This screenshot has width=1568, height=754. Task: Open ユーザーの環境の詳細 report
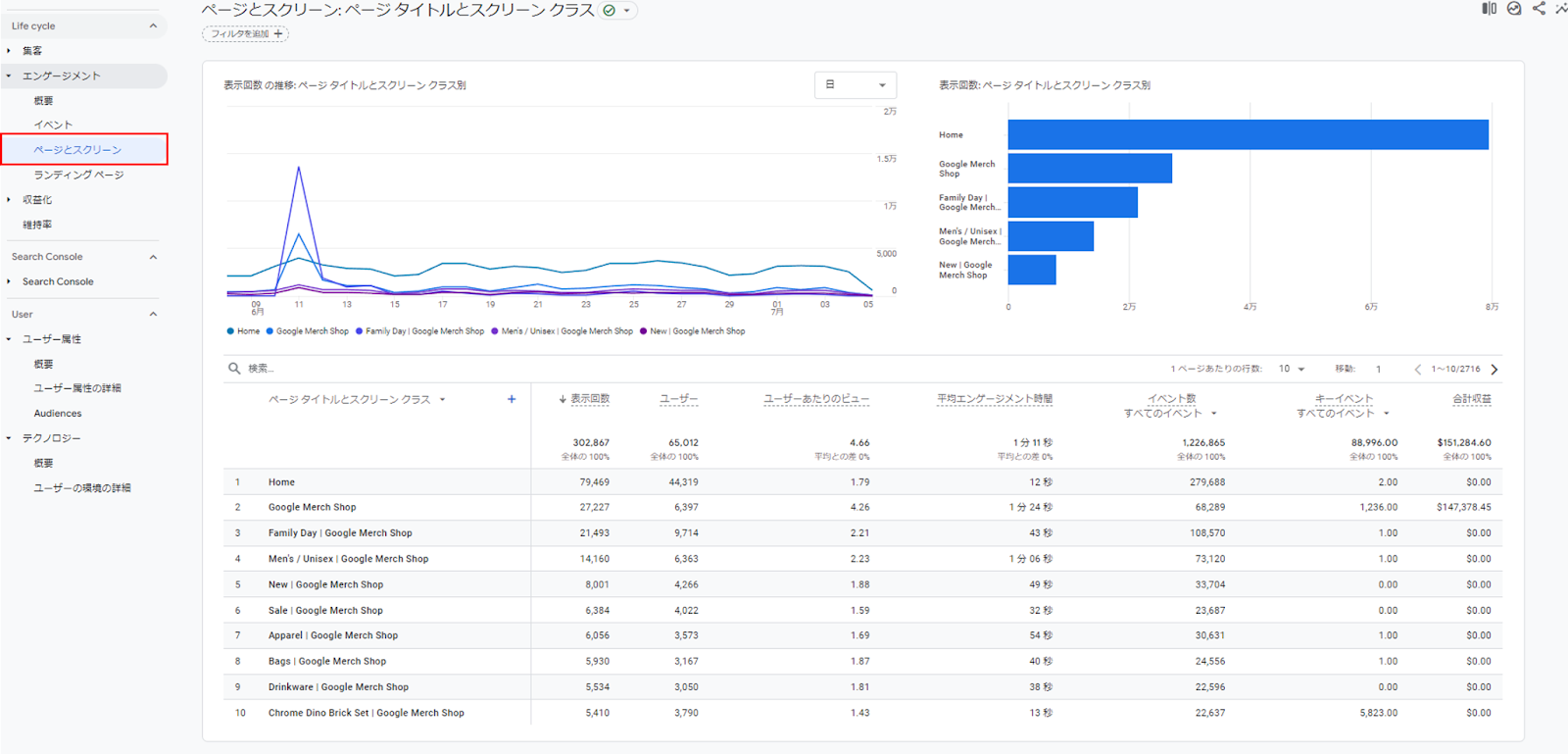click(x=82, y=488)
